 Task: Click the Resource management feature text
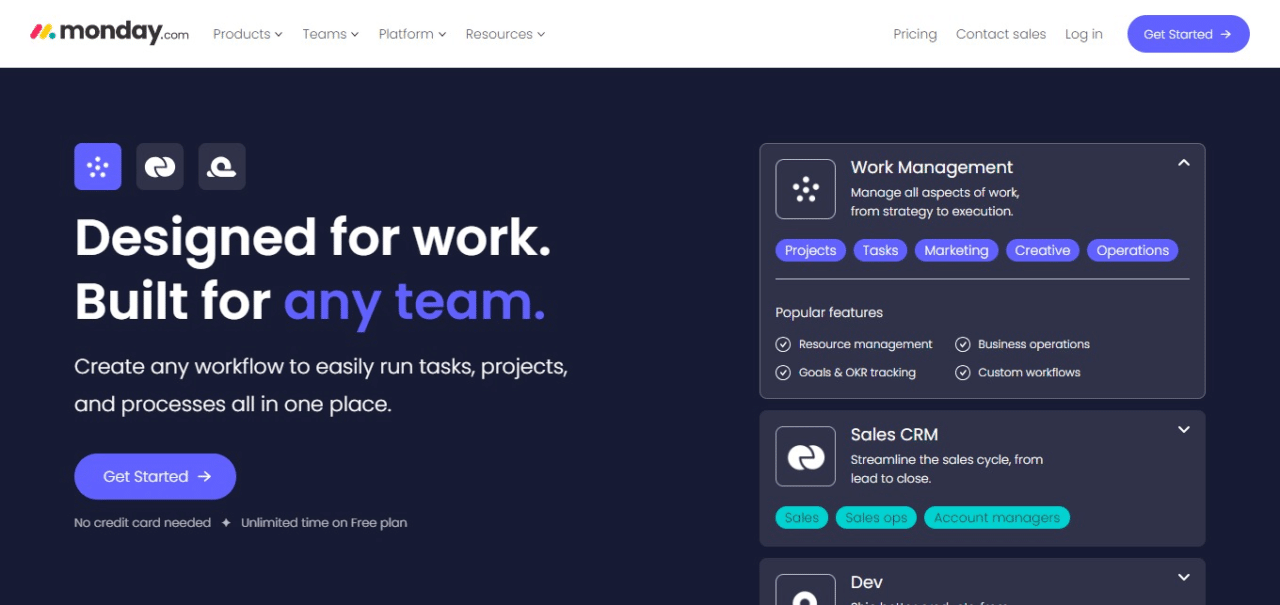[866, 344]
